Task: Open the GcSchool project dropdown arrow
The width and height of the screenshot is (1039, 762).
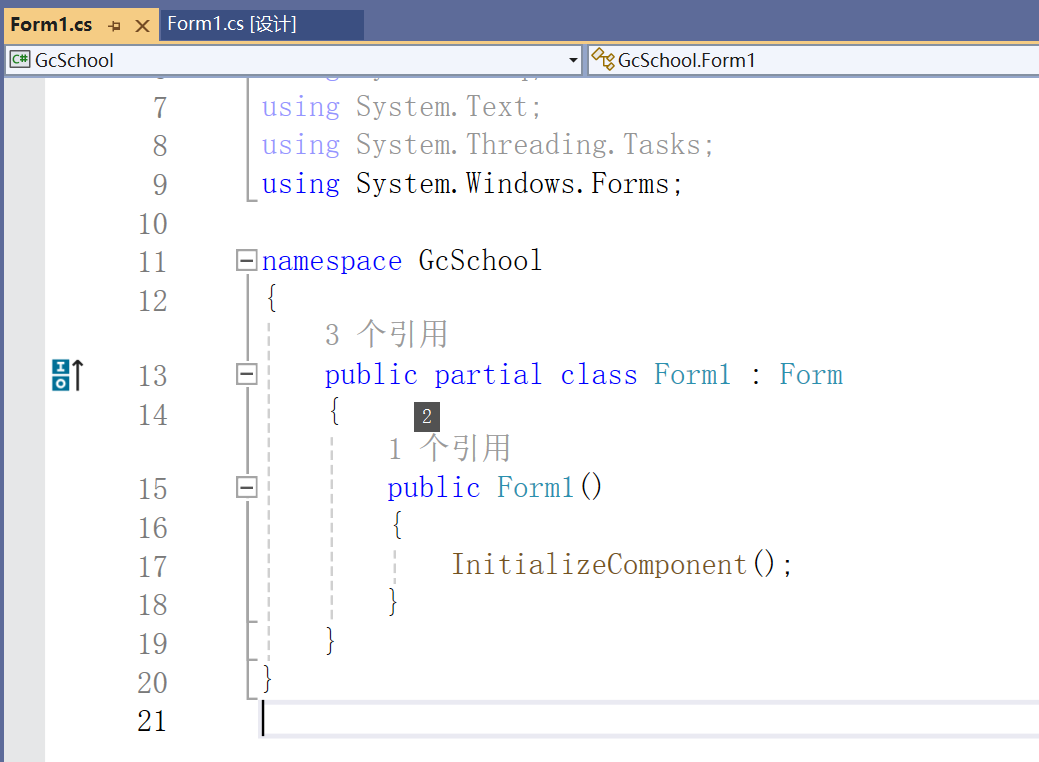Action: pos(573,61)
